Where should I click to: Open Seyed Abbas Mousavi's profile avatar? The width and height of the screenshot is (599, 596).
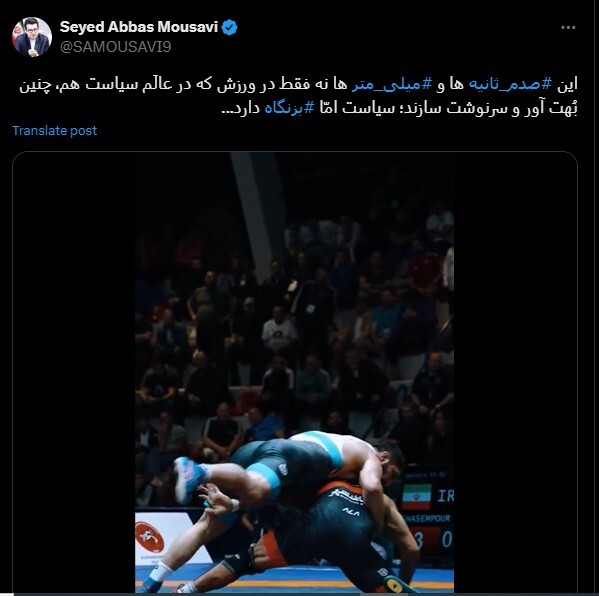click(x=32, y=37)
